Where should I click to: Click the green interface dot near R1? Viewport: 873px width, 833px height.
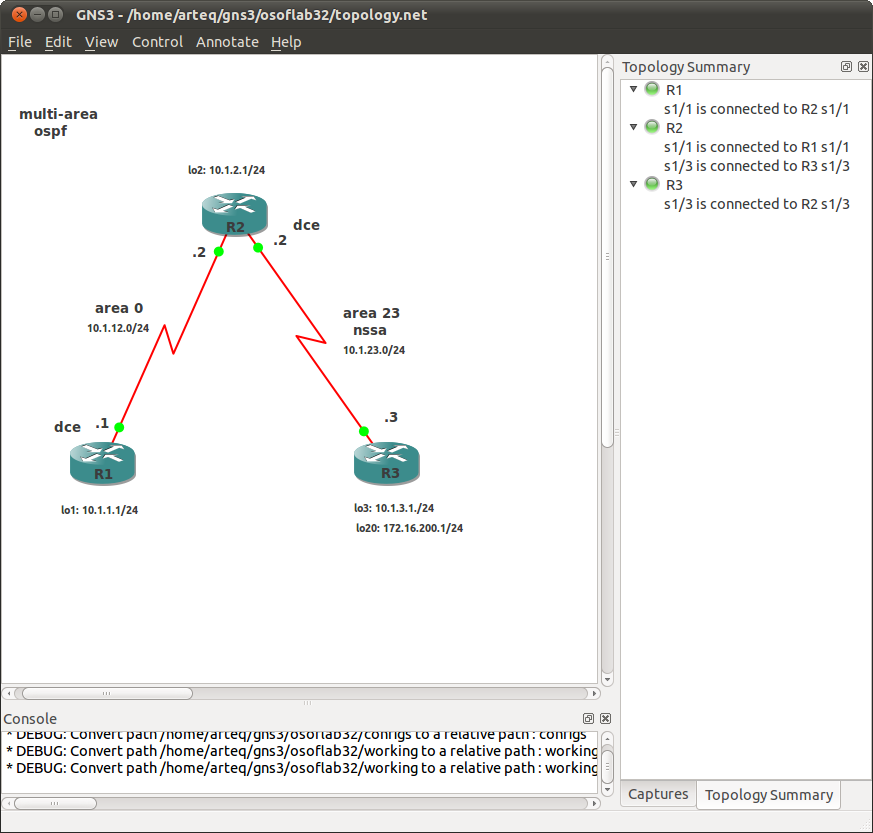(119, 427)
